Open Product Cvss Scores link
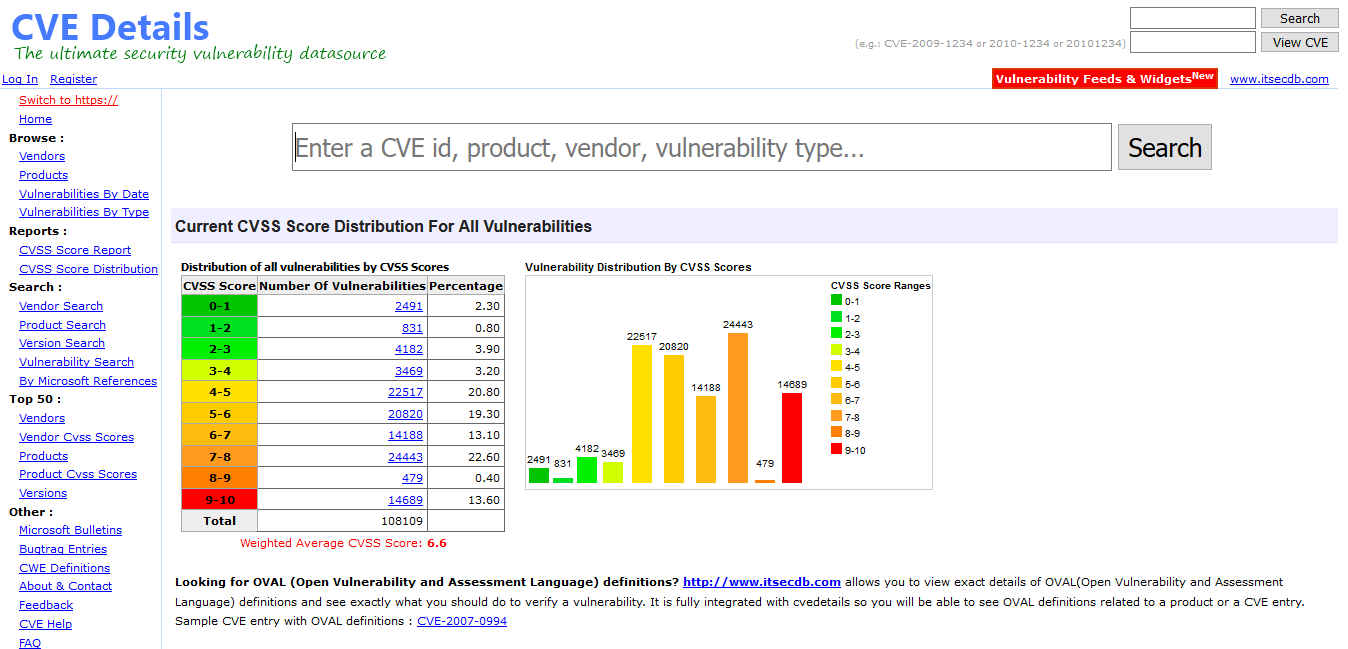Viewport: 1348px width, 649px height. tap(78, 474)
